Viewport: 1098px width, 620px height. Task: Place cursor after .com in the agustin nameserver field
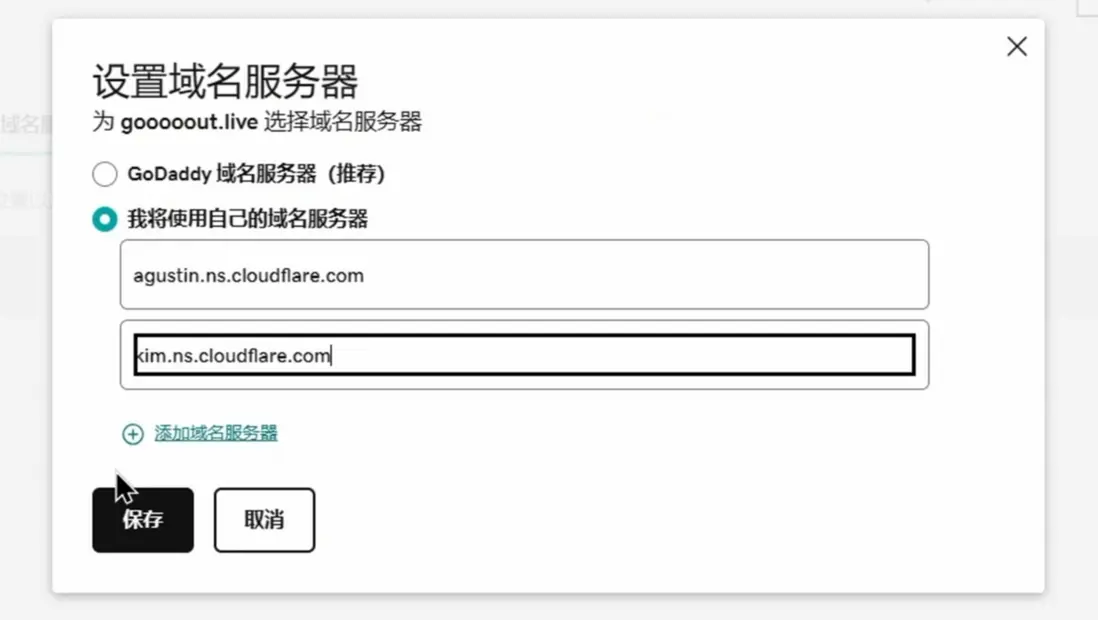pyautogui.click(x=365, y=275)
